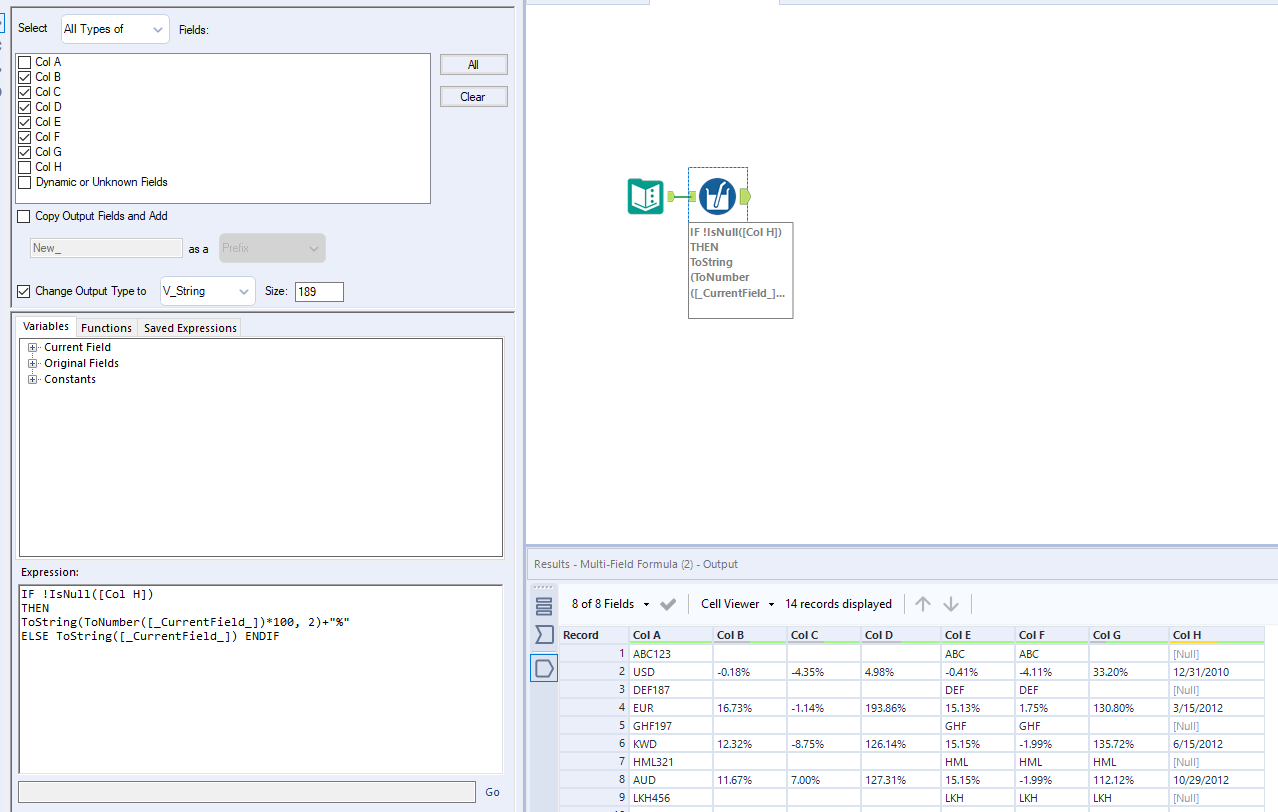Expand the Current Field tree node
Image resolution: width=1278 pixels, height=812 pixels.
[x=31, y=347]
